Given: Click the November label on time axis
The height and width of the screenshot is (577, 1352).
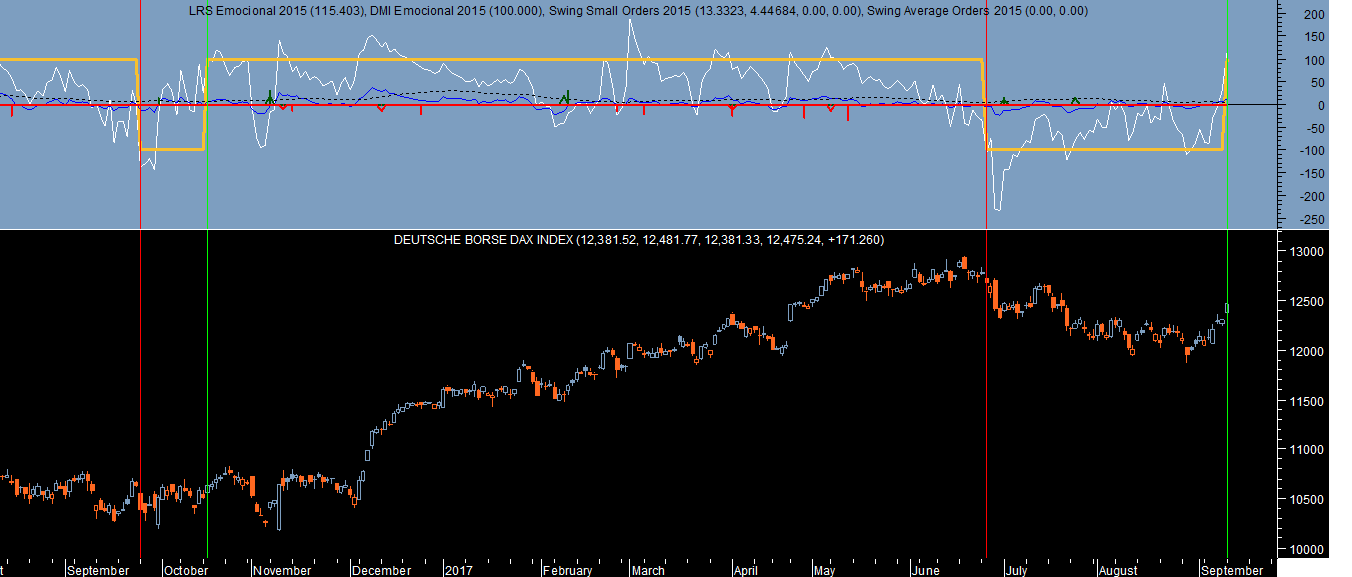Looking at the screenshot, I should 281,570.
